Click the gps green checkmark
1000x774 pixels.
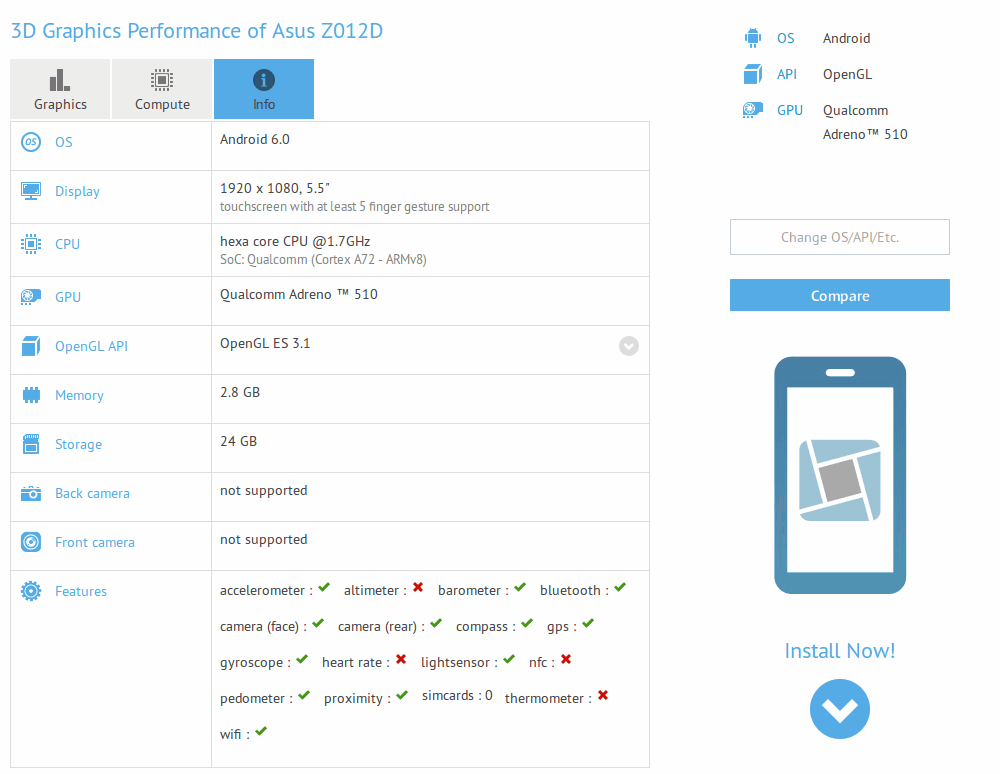click(x=587, y=623)
